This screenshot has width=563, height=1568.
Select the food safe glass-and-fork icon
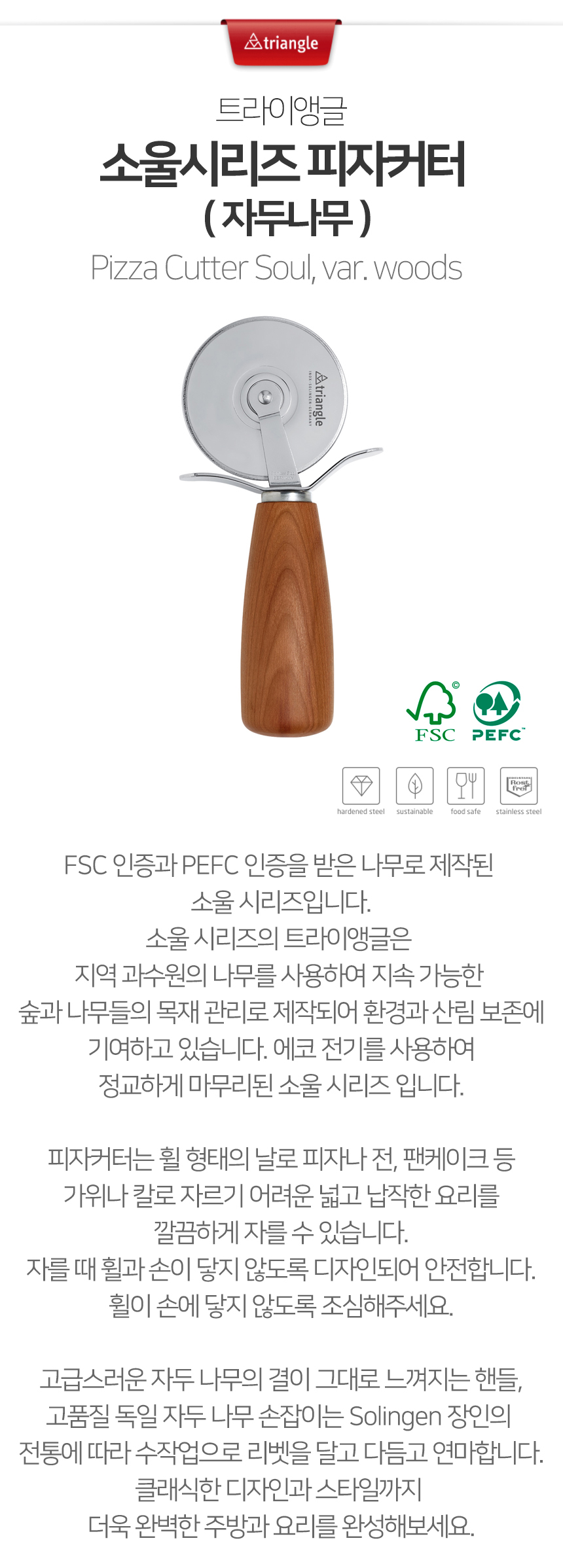tap(465, 785)
